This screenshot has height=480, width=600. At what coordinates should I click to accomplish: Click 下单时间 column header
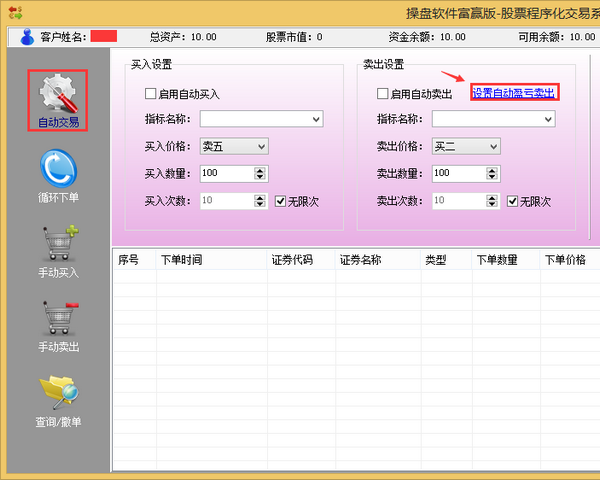(x=181, y=260)
